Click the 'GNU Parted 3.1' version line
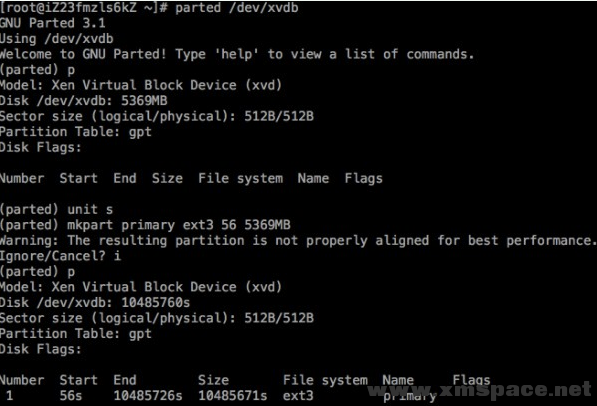 (x=53, y=23)
